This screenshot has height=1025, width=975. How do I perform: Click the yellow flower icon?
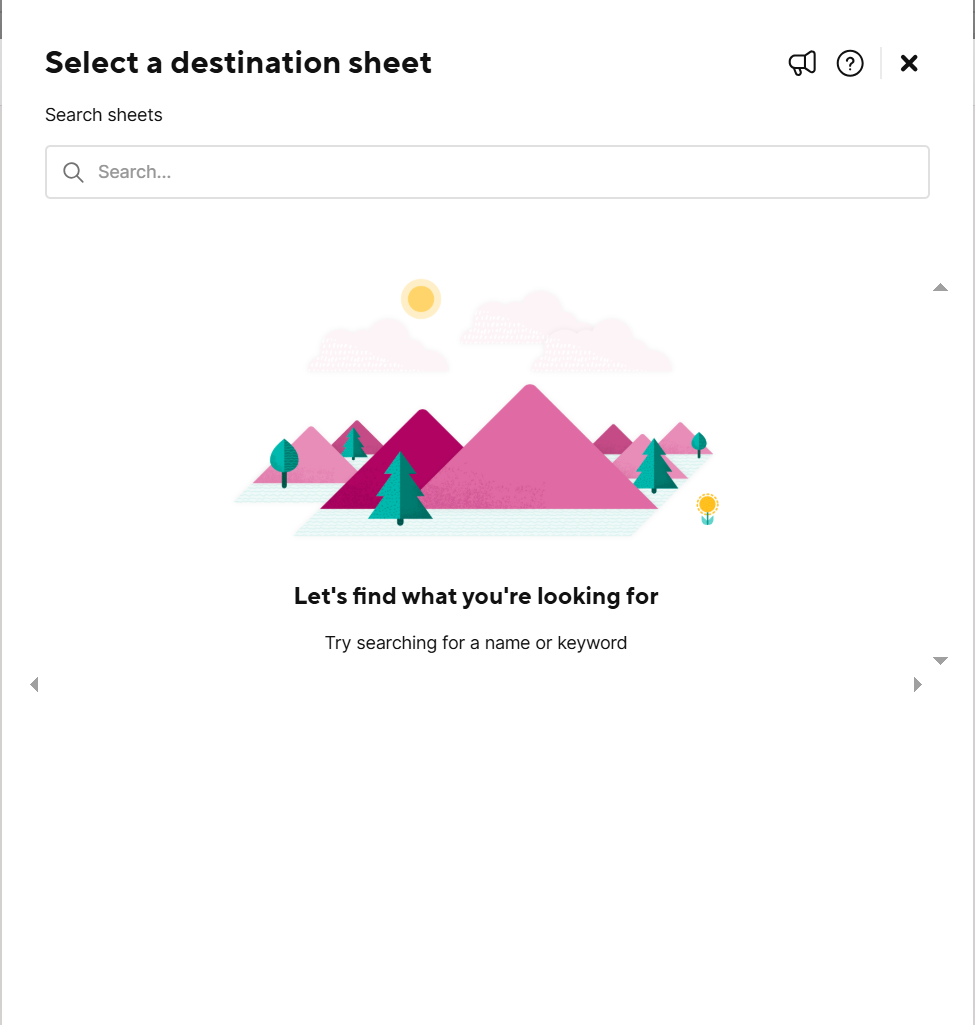click(x=707, y=509)
